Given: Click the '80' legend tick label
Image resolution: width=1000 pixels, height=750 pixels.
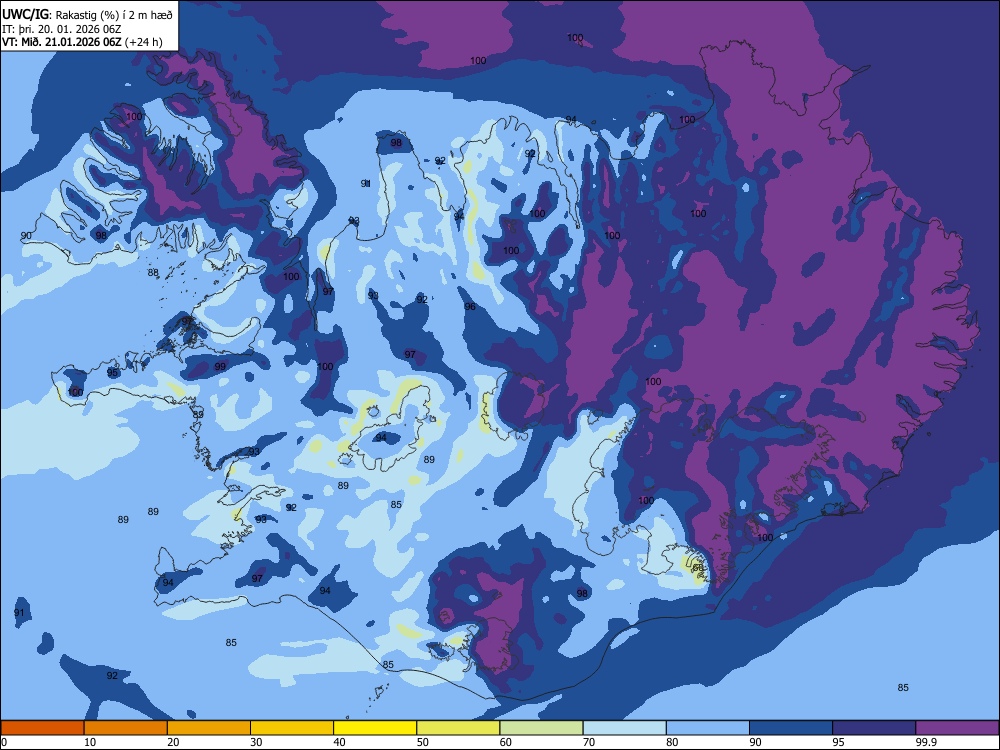Looking at the screenshot, I should coord(672,742).
